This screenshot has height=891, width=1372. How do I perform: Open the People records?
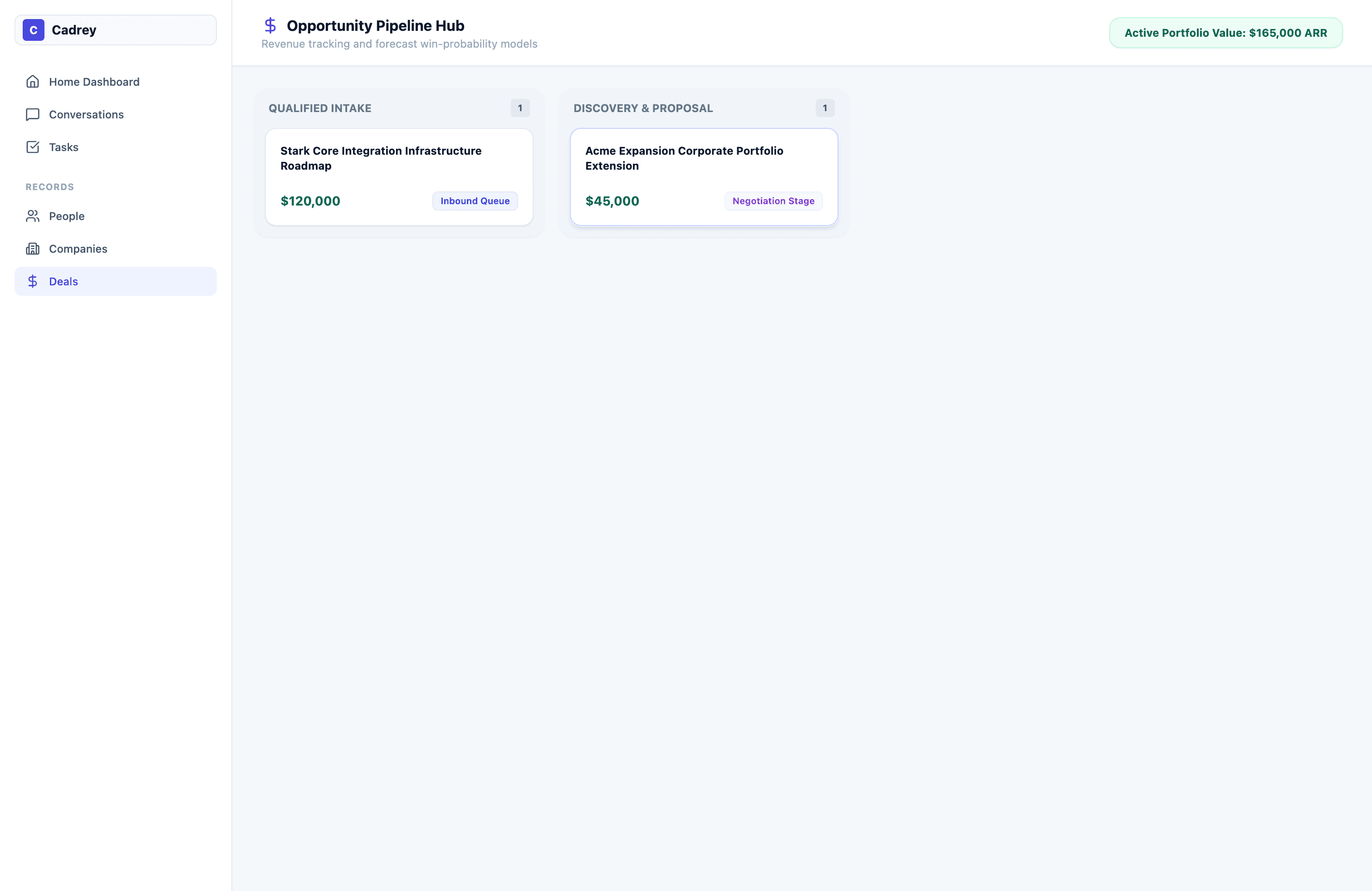[x=115, y=216]
